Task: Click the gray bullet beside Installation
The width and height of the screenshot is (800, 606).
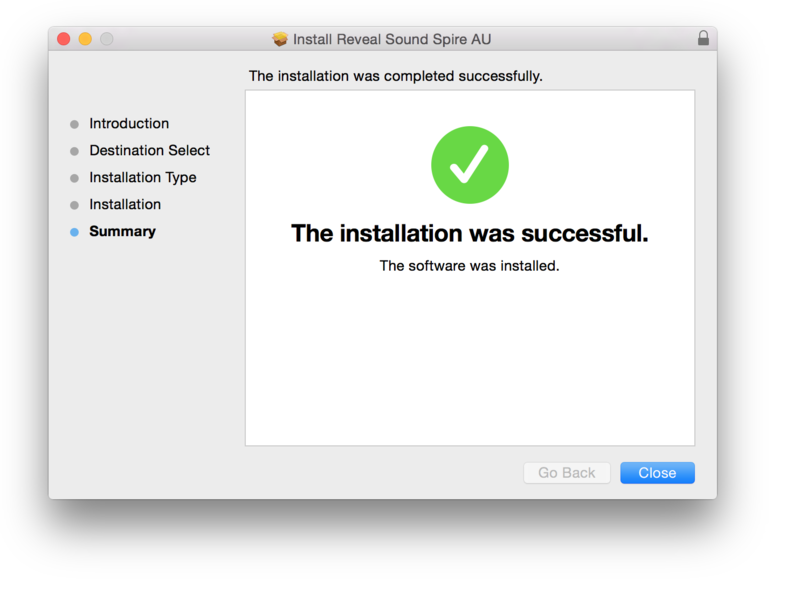Action: [x=74, y=206]
